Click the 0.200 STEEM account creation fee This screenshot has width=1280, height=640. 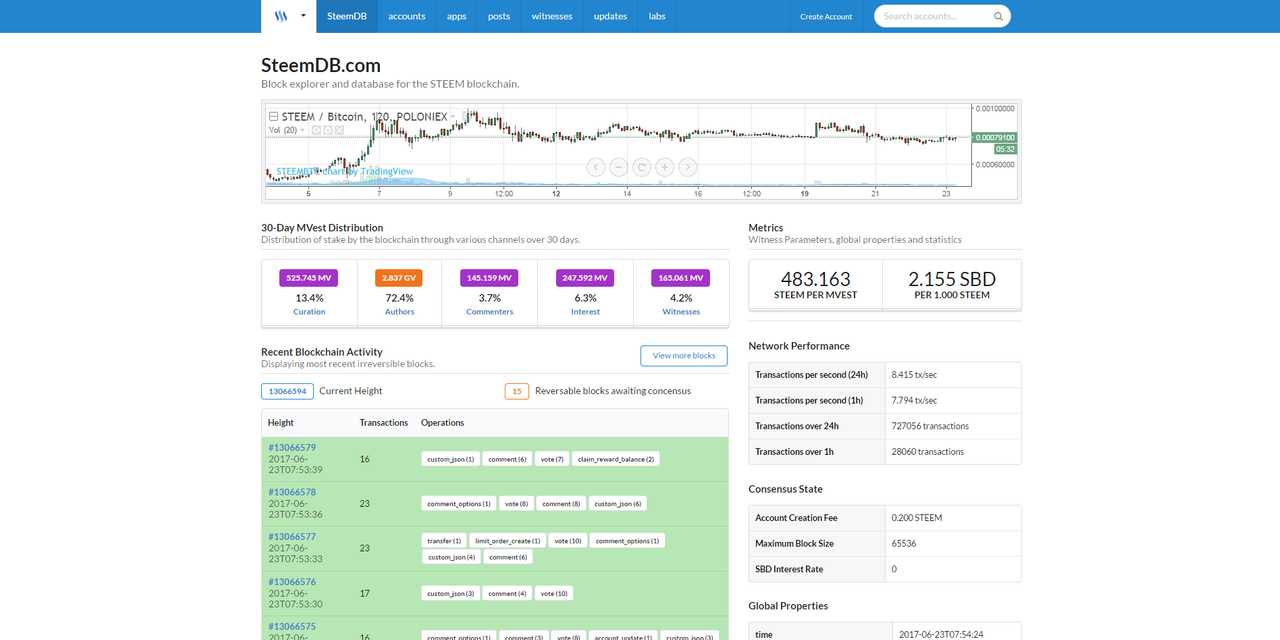(916, 518)
